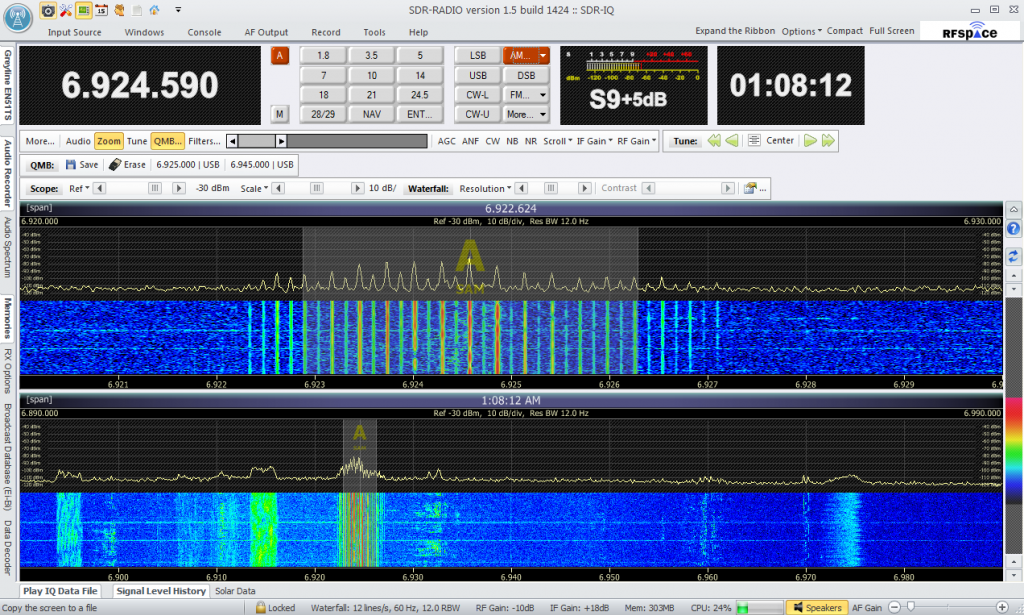The width and height of the screenshot is (1024, 615).
Task: Click the green monitor icon in quick toolbar
Action: [84, 10]
